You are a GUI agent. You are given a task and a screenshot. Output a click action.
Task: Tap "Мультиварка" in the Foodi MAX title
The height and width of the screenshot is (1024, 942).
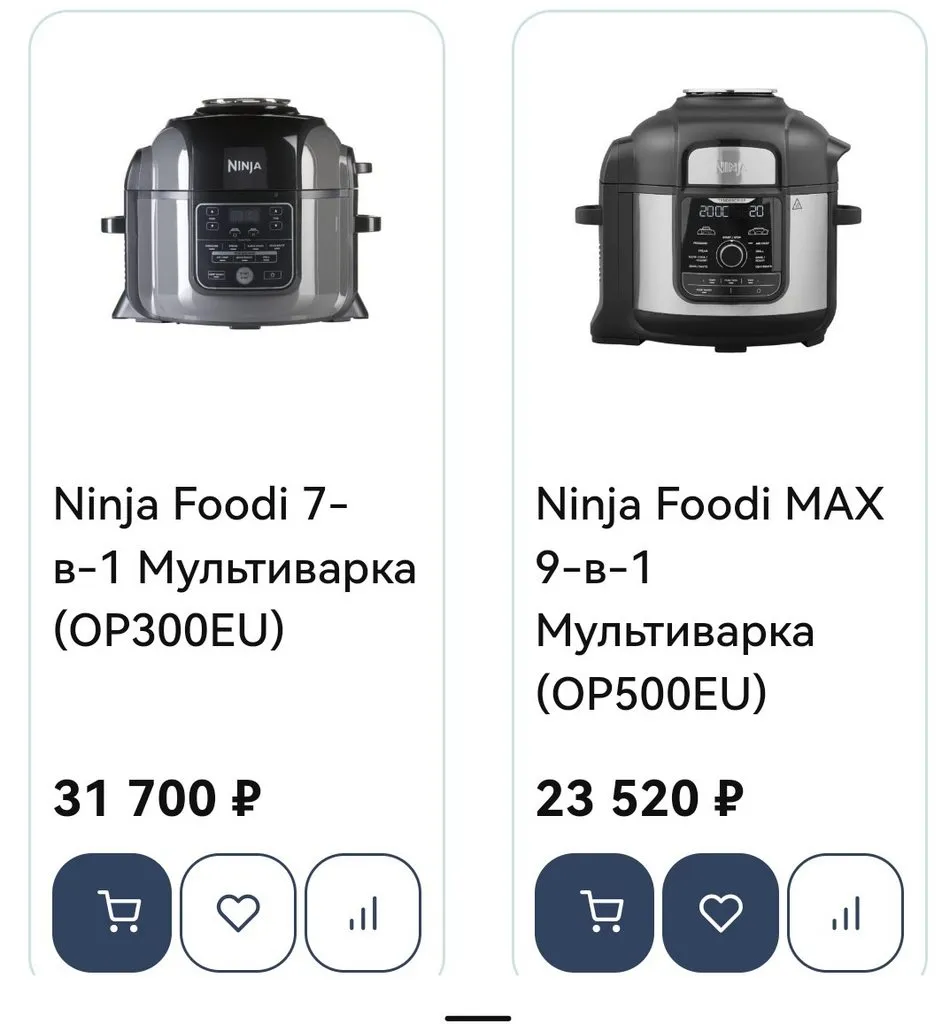point(675,631)
